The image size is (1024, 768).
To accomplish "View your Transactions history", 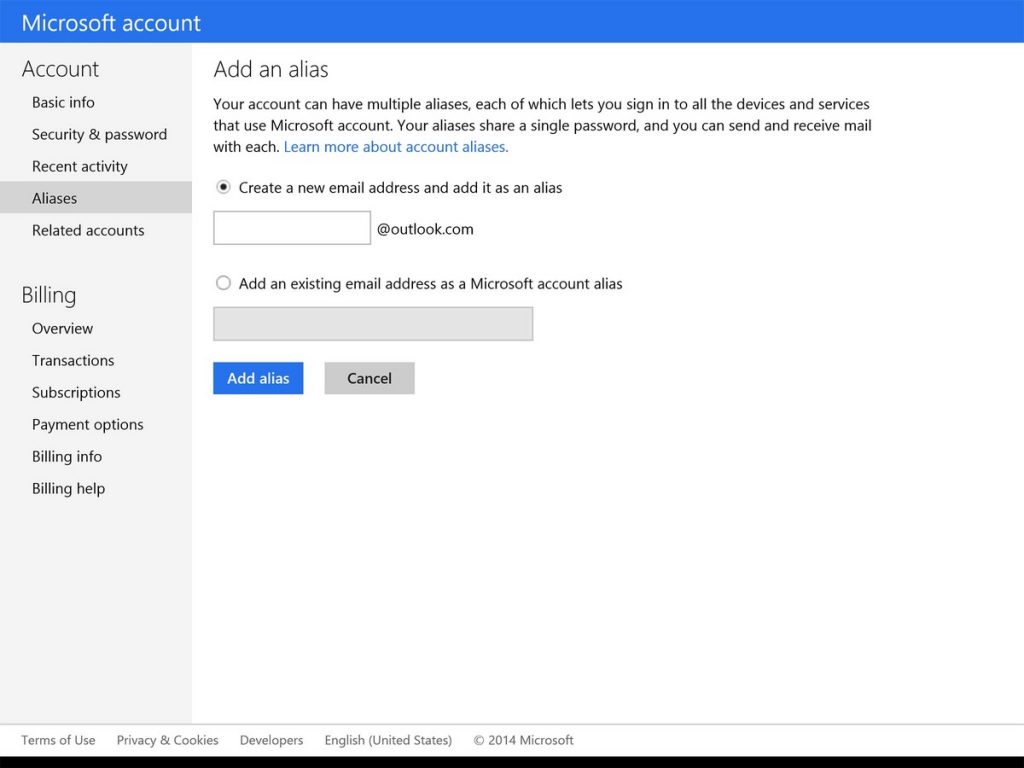I will pos(72,360).
